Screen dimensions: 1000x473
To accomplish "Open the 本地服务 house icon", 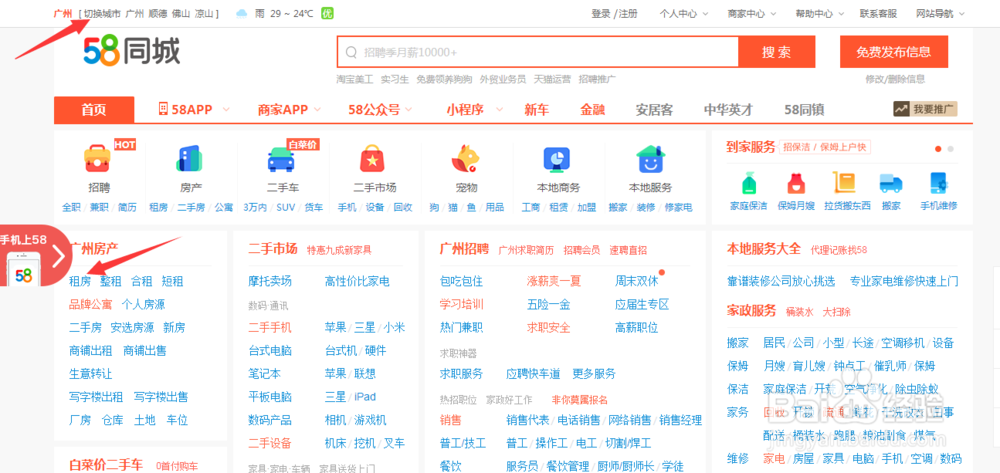I will tap(650, 159).
